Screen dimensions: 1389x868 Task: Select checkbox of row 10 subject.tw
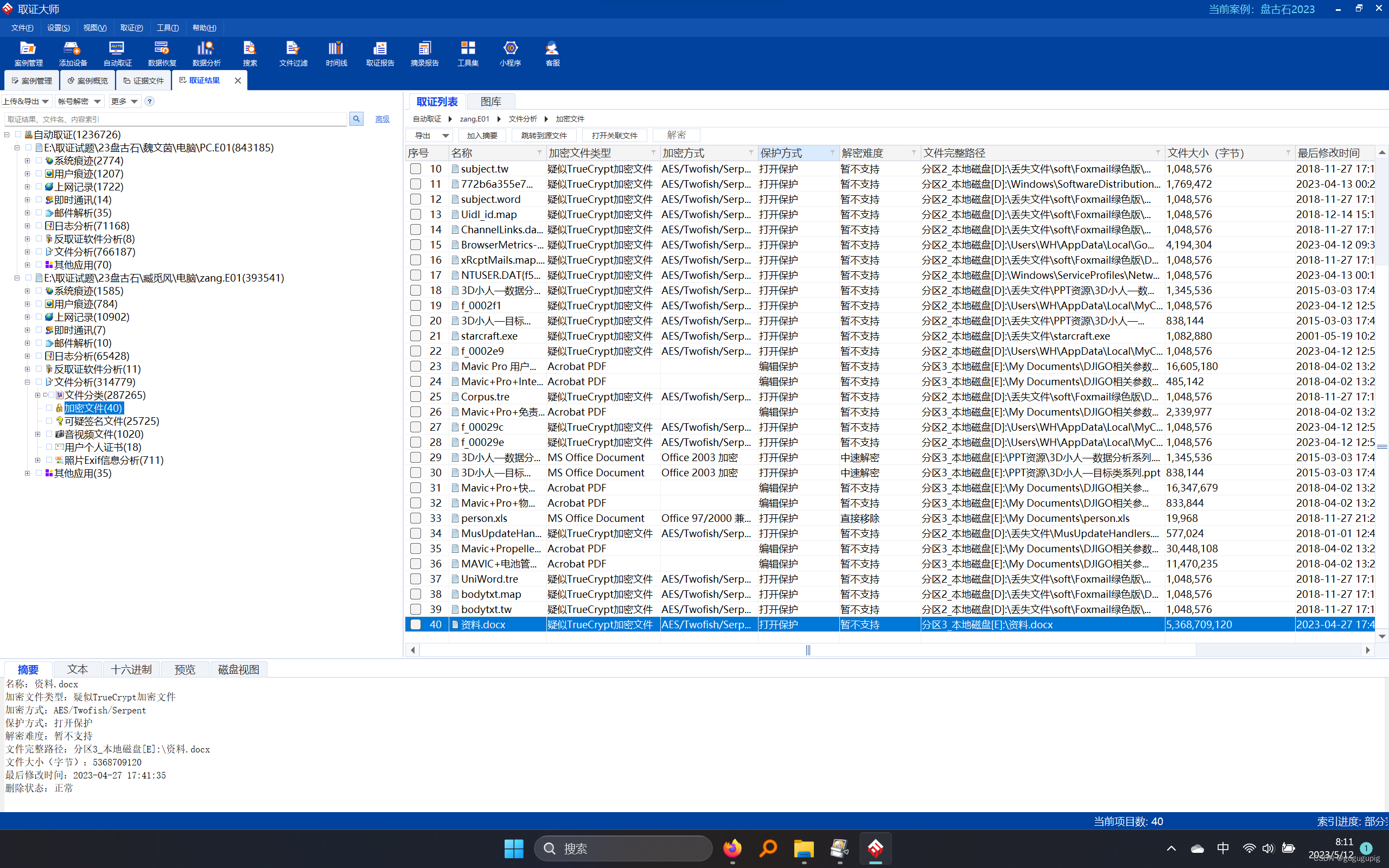(x=416, y=169)
